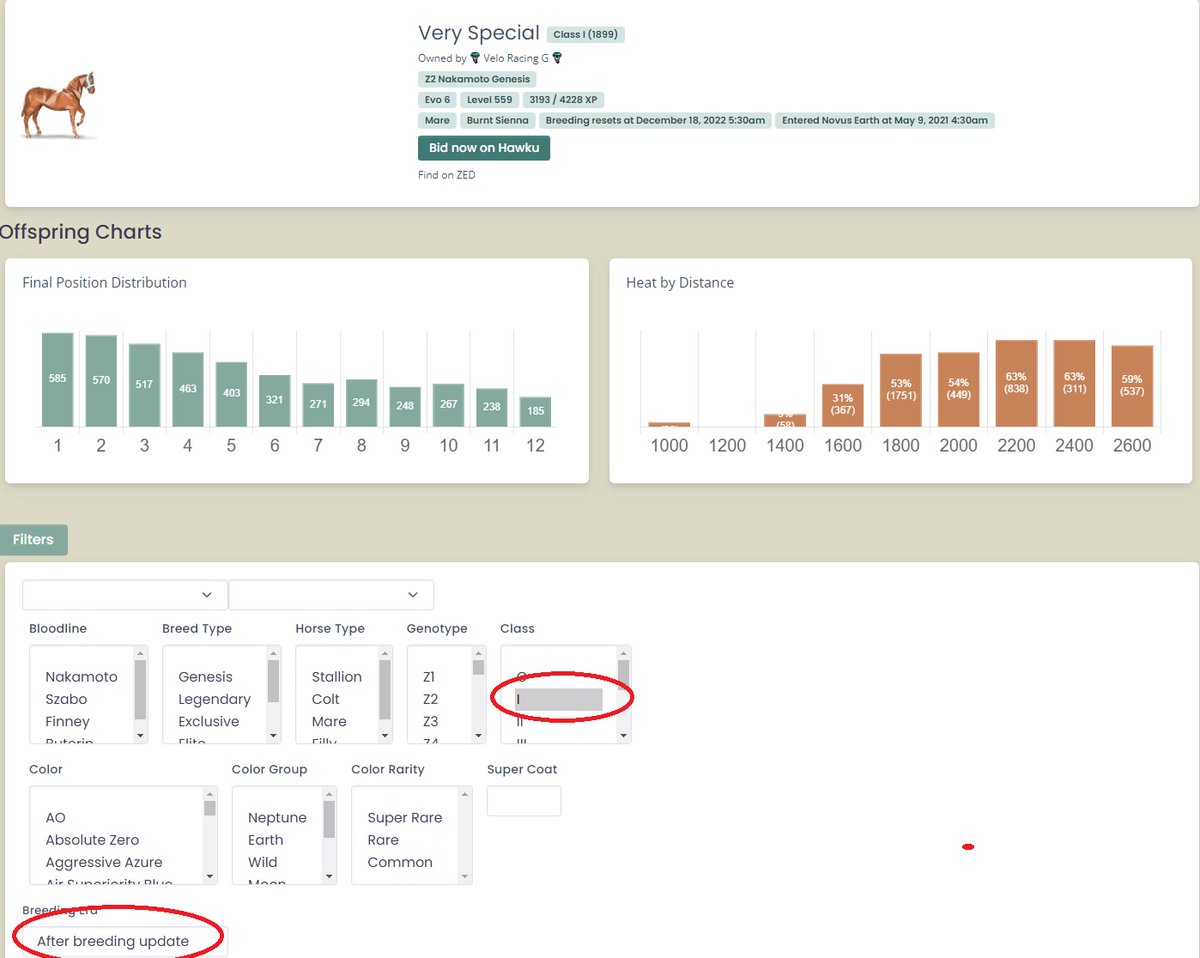Screen dimensions: 1200x958
Task: Select Z3 in Genotype list
Action: click(430, 721)
